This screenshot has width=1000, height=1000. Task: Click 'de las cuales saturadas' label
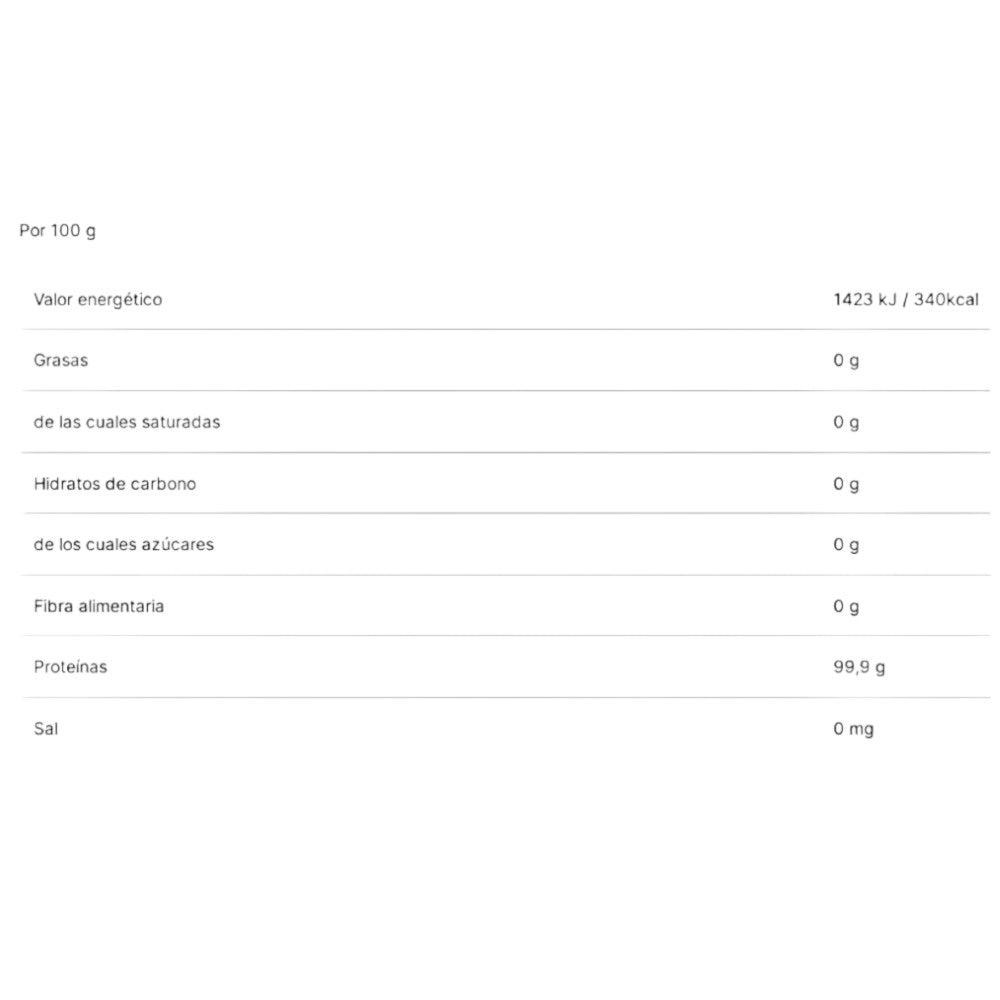[127, 422]
